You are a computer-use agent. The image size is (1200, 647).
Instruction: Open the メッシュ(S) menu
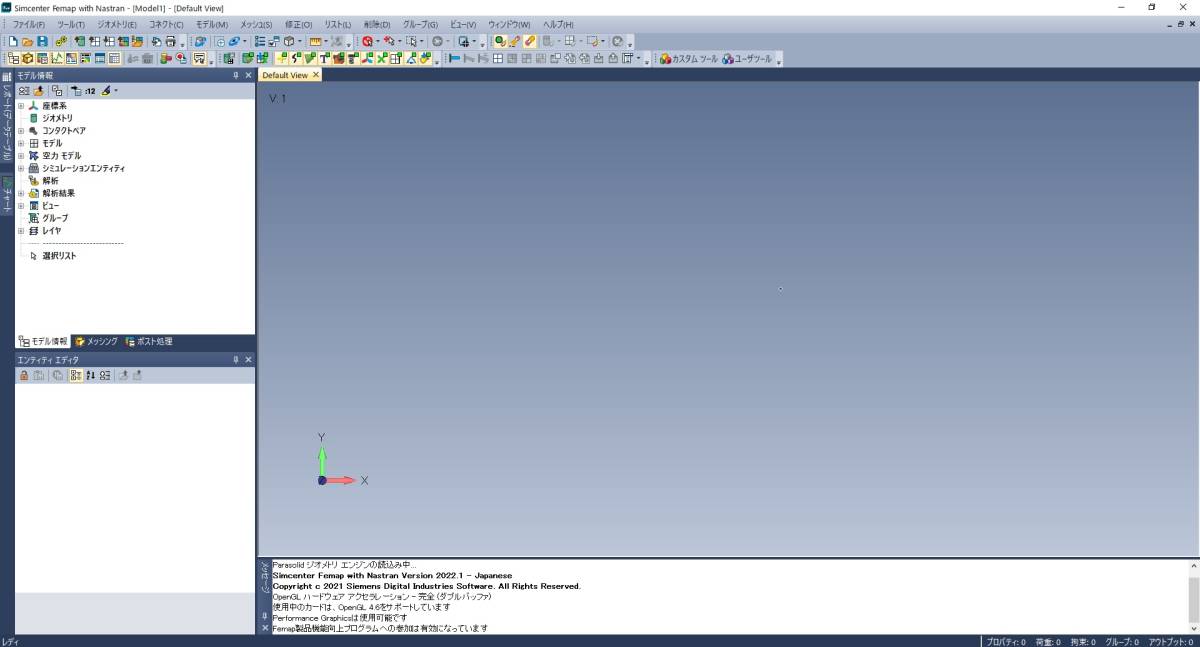pyautogui.click(x=256, y=24)
